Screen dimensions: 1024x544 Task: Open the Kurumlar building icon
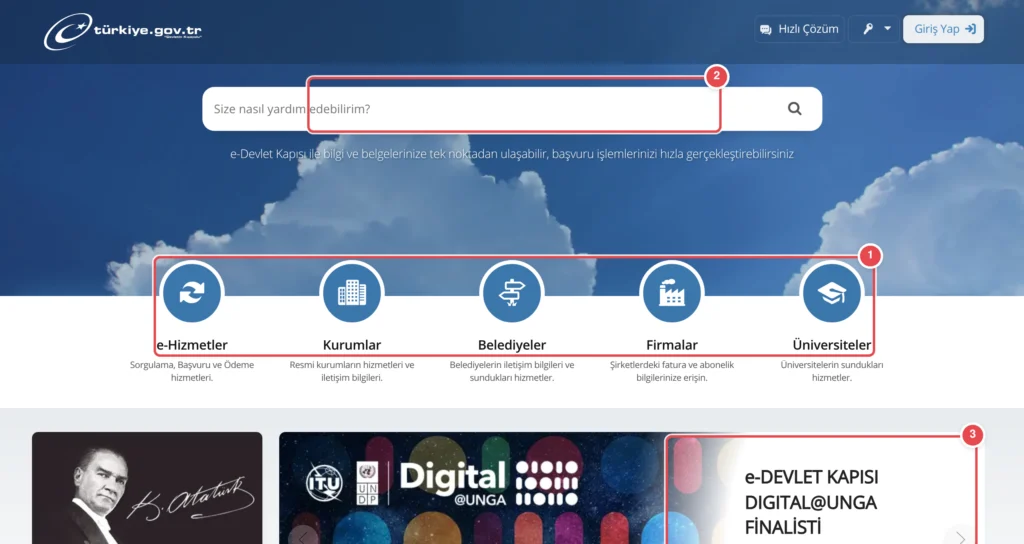(352, 292)
